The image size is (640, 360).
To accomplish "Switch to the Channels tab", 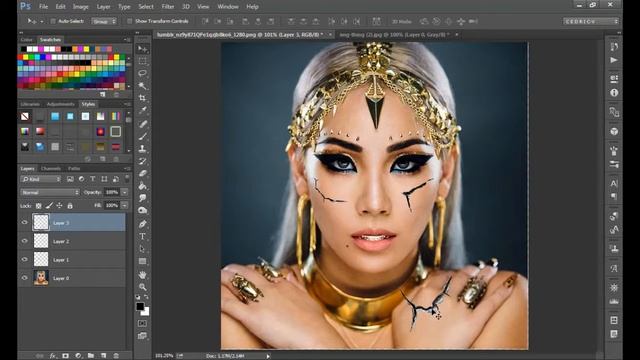I will [x=51, y=169].
